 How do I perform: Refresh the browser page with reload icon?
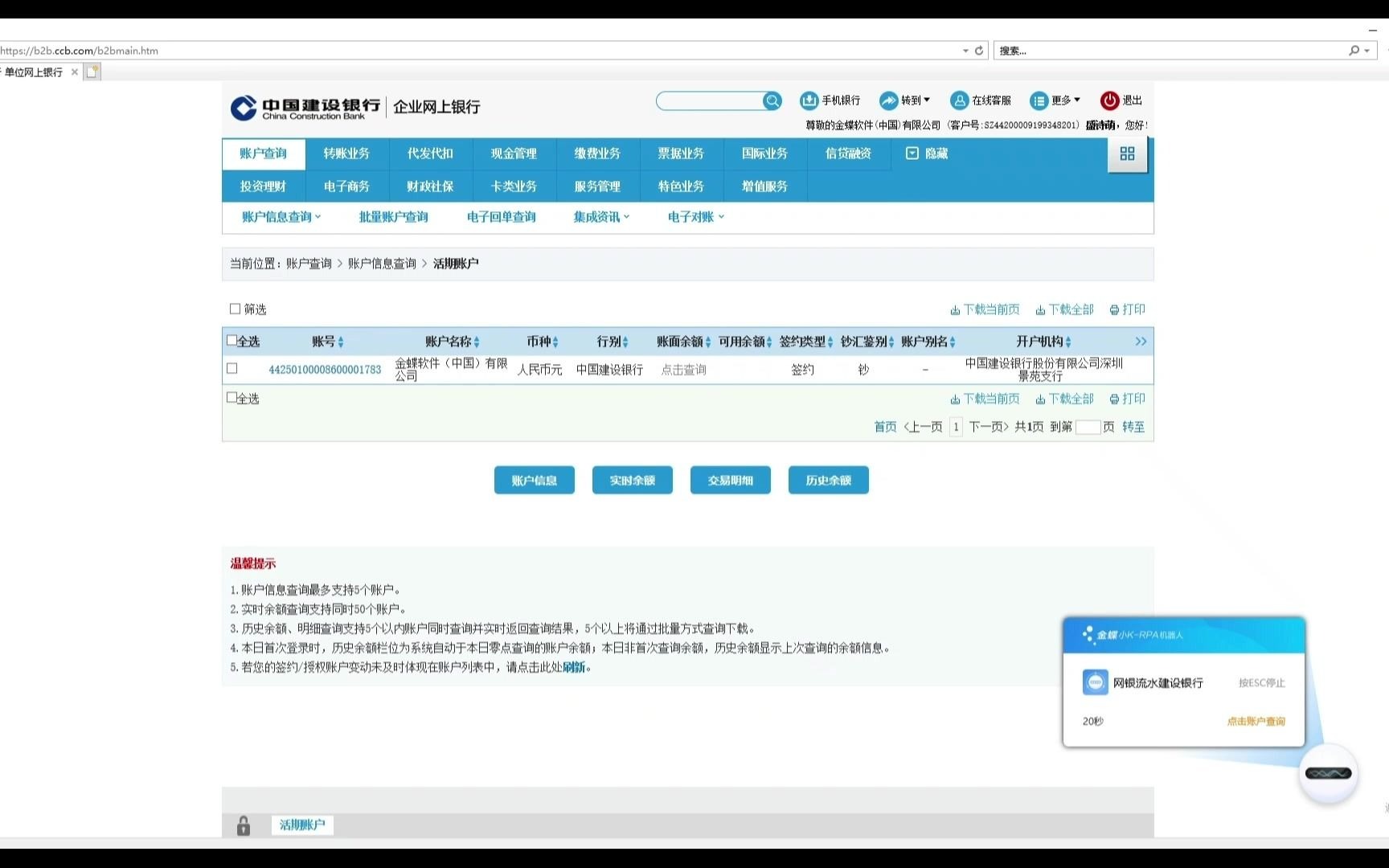979,51
